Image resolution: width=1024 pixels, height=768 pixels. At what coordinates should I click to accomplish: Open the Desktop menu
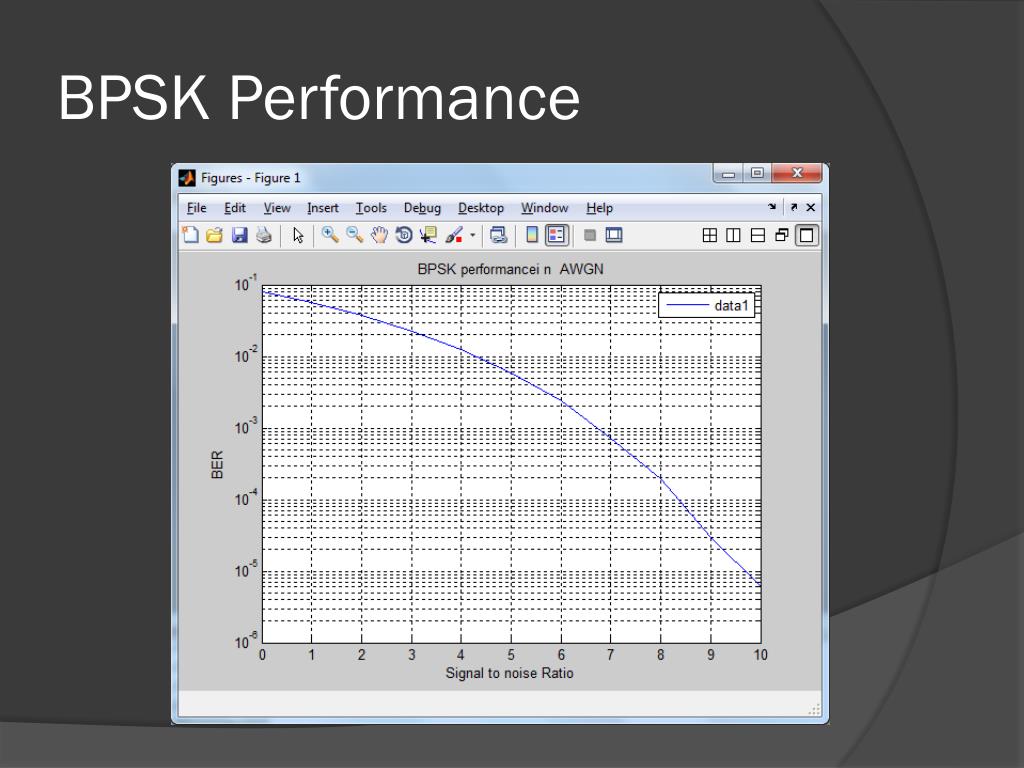(481, 208)
